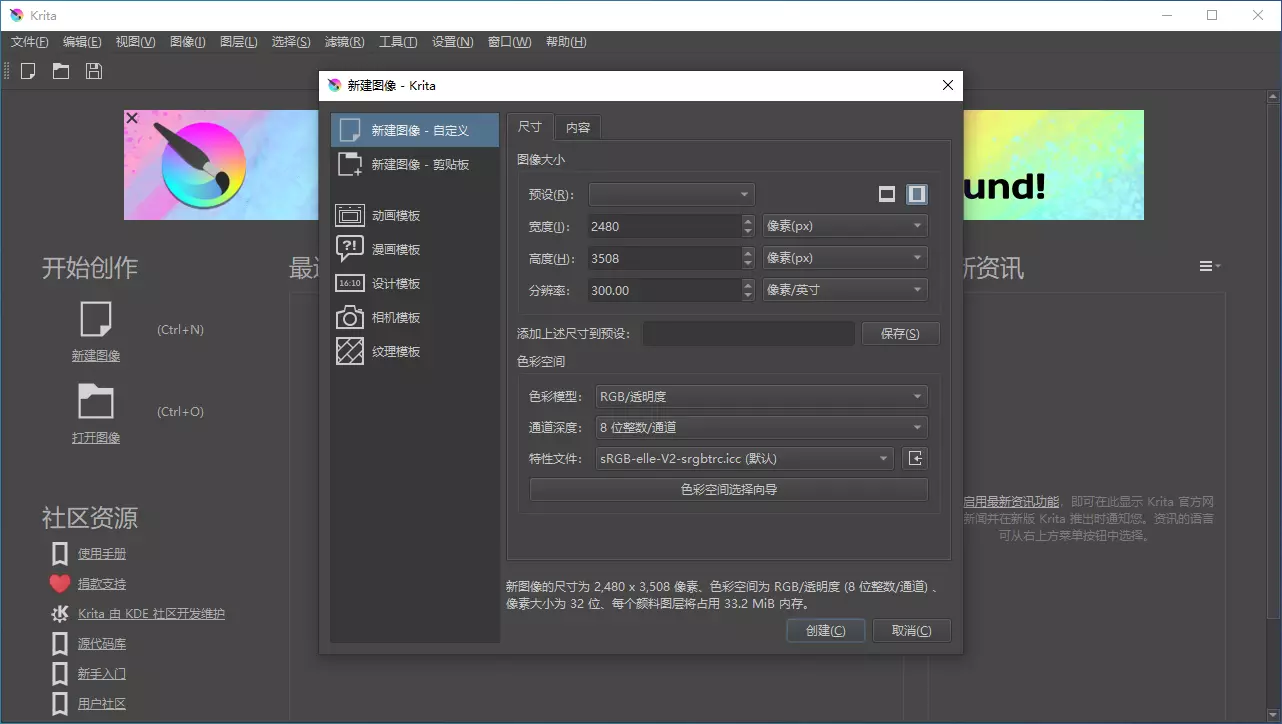The width and height of the screenshot is (1282, 724).
Task: Select the 漫画模板 comic template icon
Action: pyautogui.click(x=350, y=249)
